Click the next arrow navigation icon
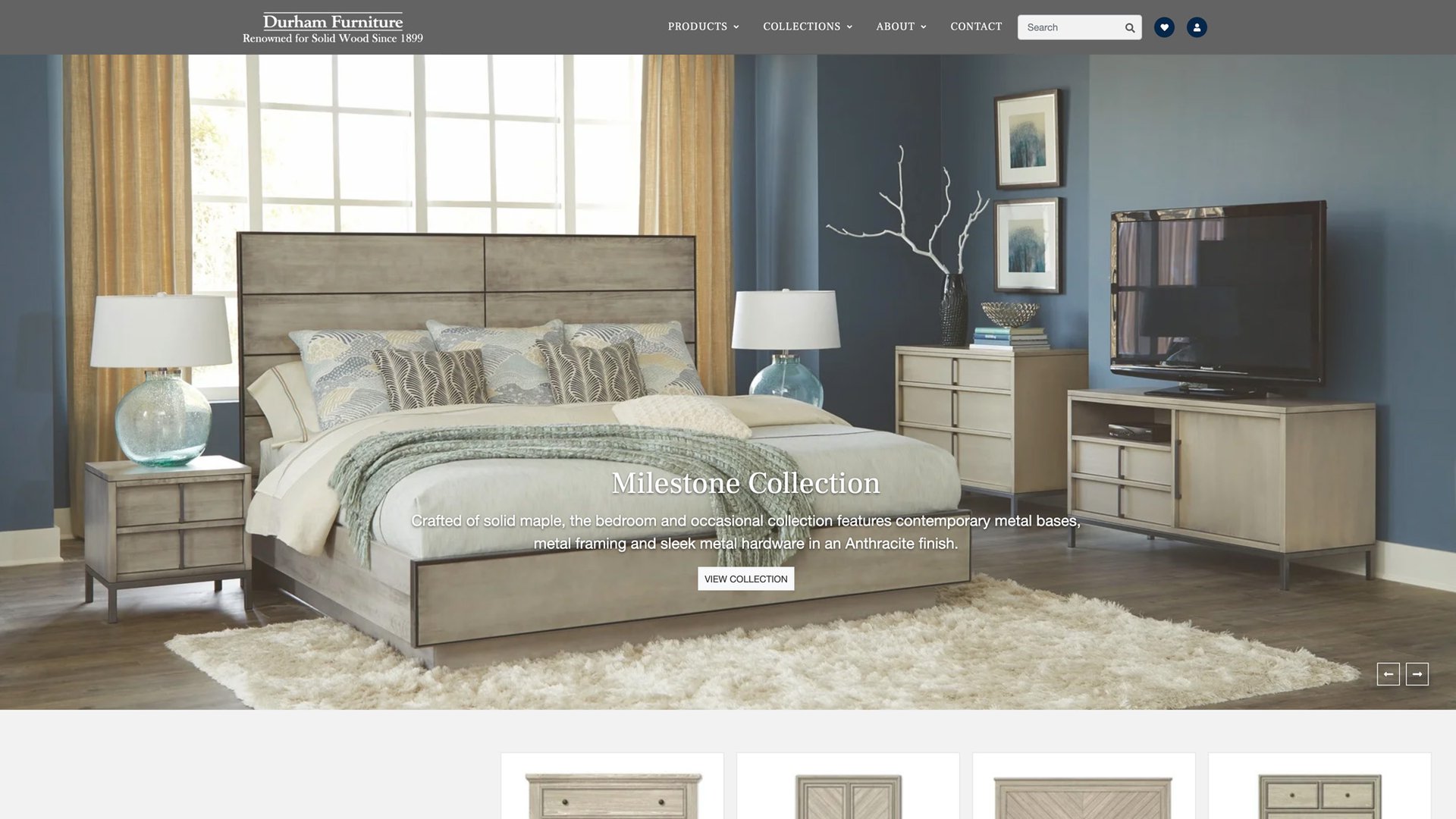The width and height of the screenshot is (1456, 819). click(x=1417, y=673)
